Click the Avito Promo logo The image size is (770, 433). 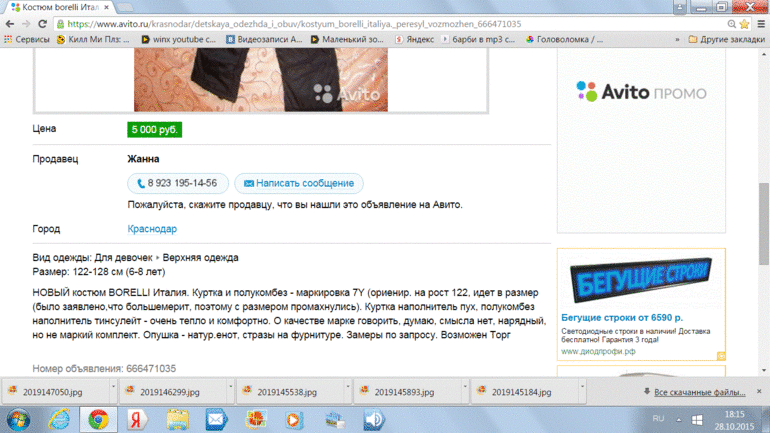point(627,92)
